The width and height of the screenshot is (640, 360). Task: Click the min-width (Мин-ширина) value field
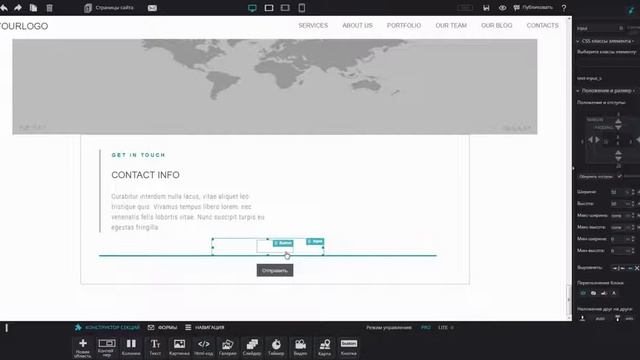coord(617,239)
